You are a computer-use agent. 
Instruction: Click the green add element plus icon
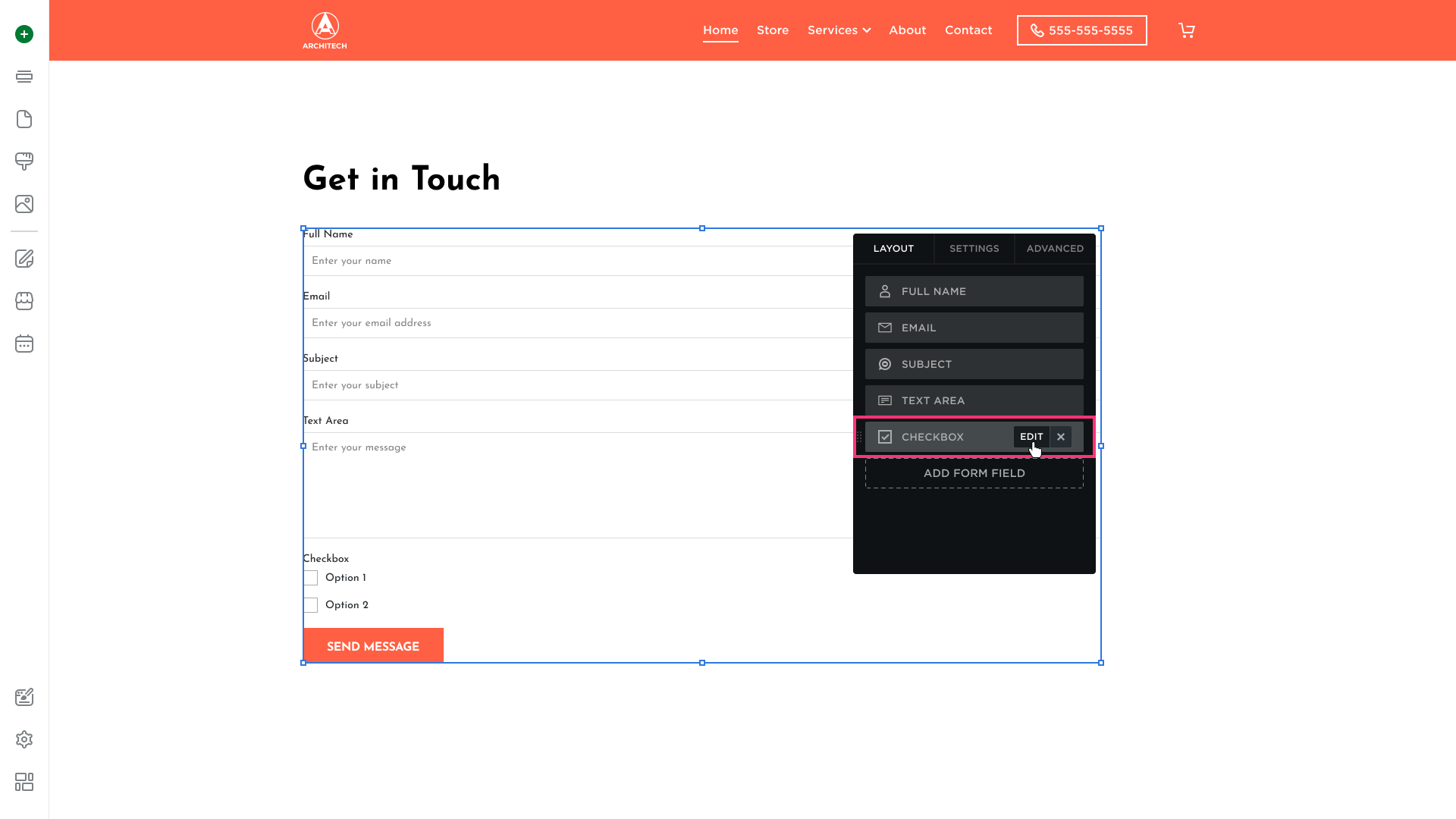pyautogui.click(x=24, y=34)
